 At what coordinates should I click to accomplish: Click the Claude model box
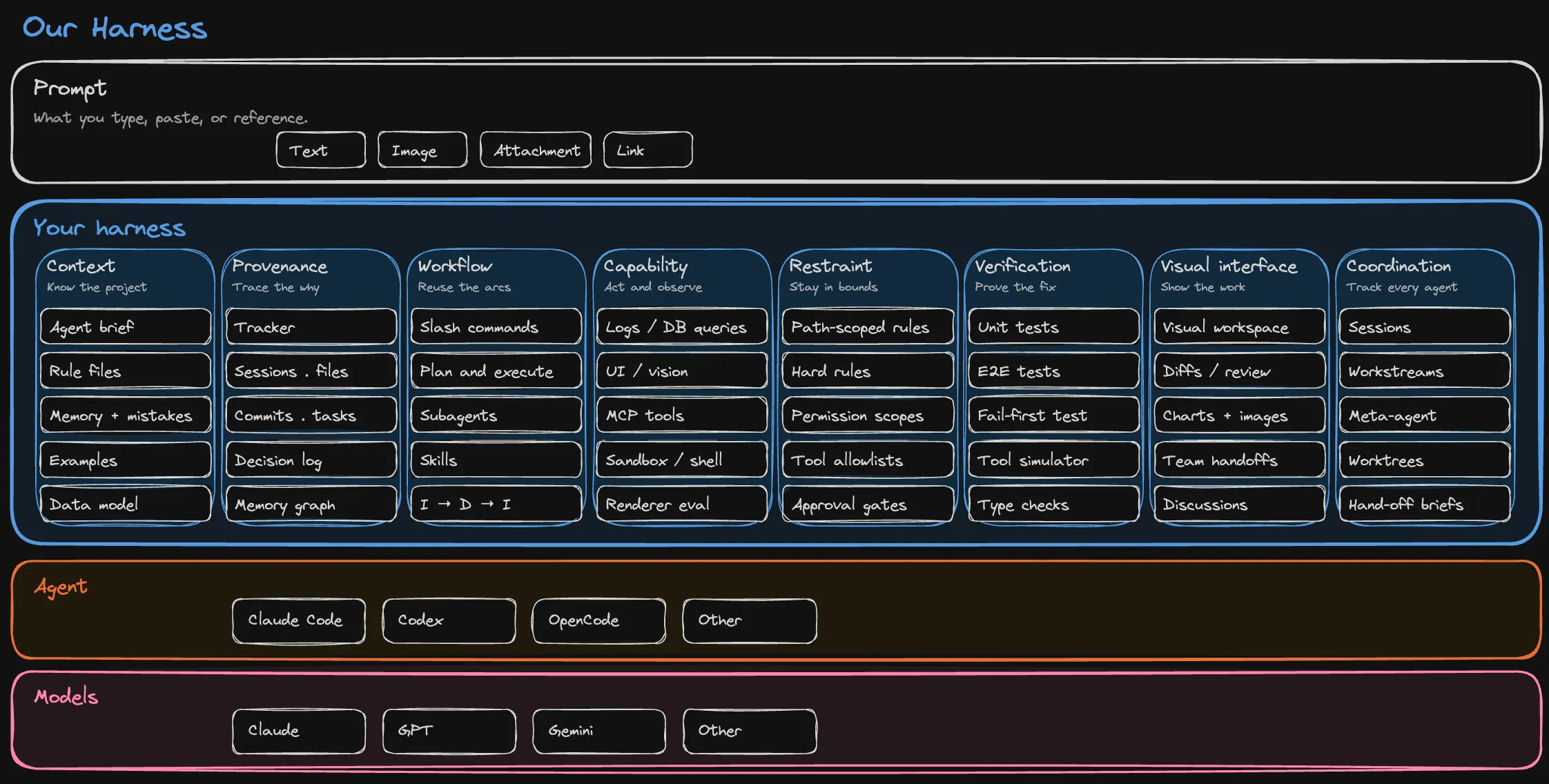pyautogui.click(x=299, y=731)
